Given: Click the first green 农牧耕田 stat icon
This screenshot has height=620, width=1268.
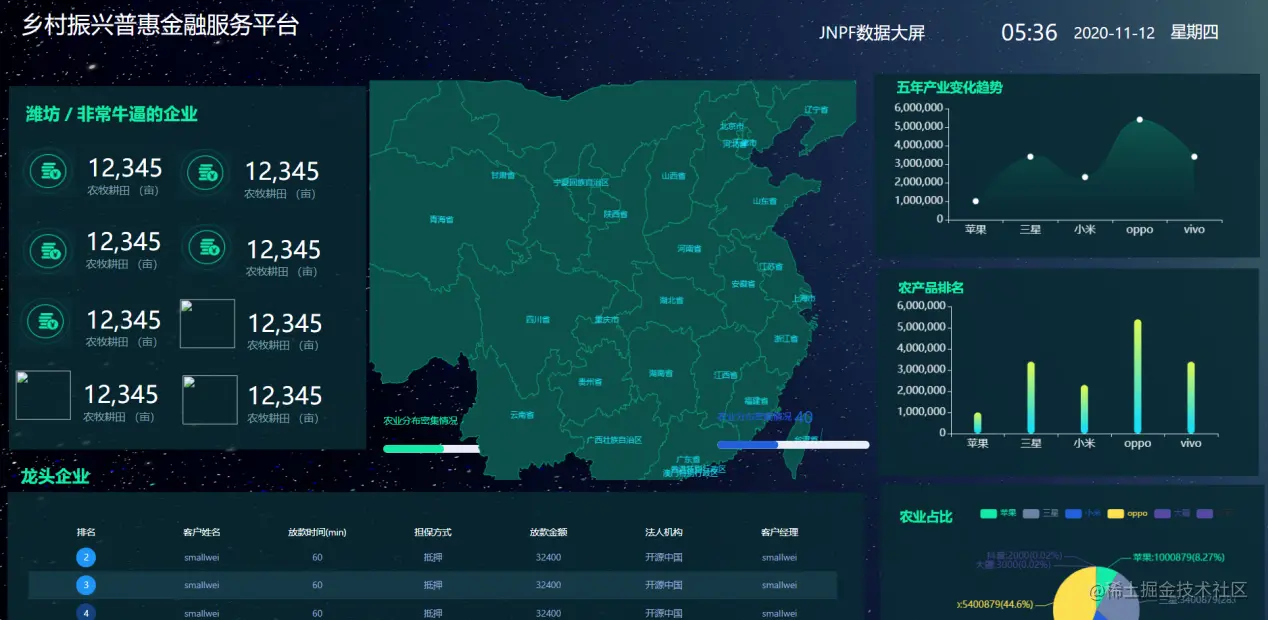Looking at the screenshot, I should click(x=47, y=171).
